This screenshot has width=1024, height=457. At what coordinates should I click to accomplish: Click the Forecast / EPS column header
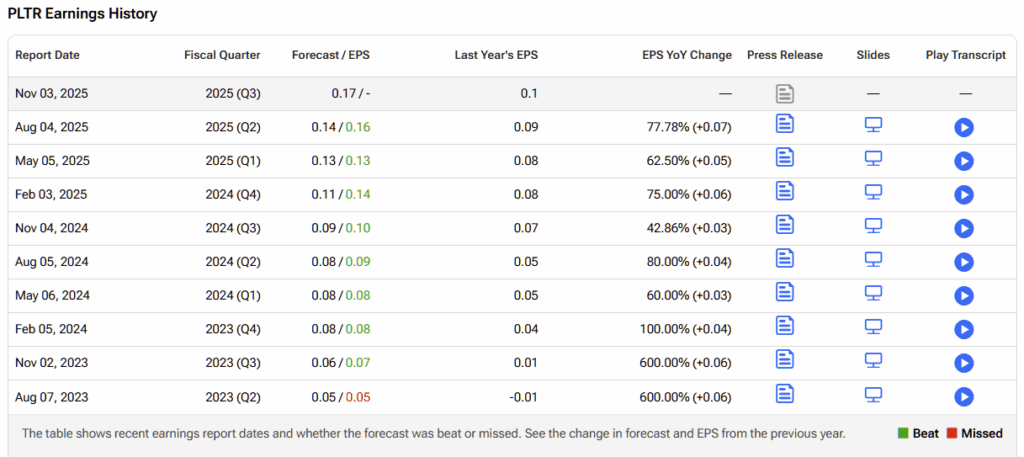coord(330,55)
